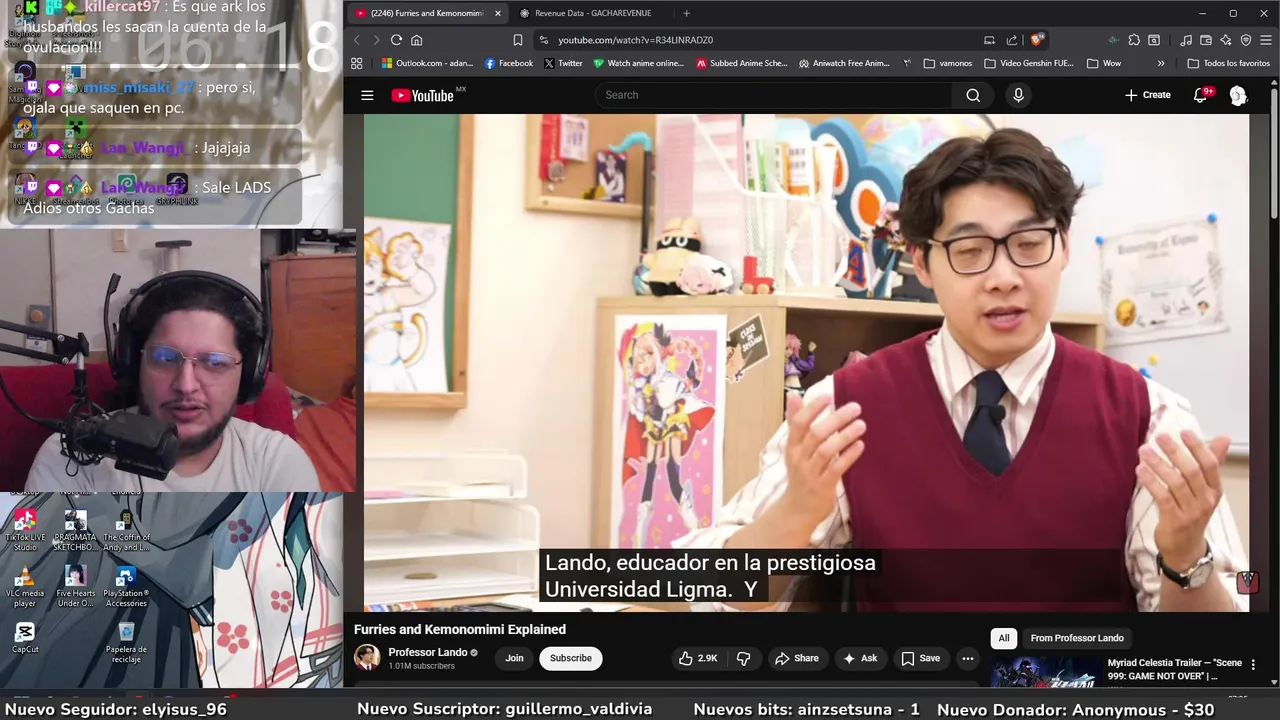The height and width of the screenshot is (720, 1280).
Task: Open the Professor Lando channel name link
Action: point(428,652)
